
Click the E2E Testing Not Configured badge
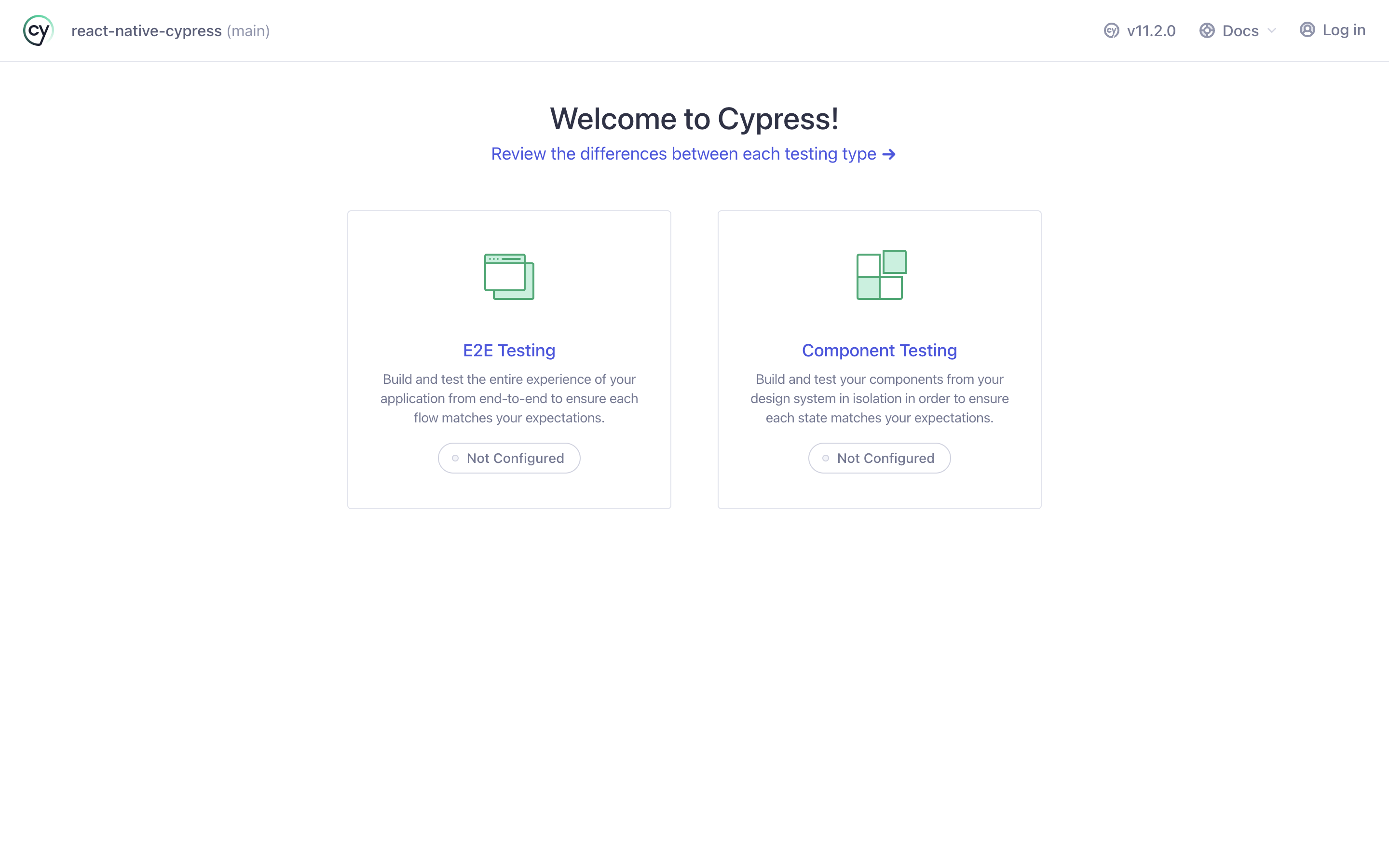pos(509,458)
